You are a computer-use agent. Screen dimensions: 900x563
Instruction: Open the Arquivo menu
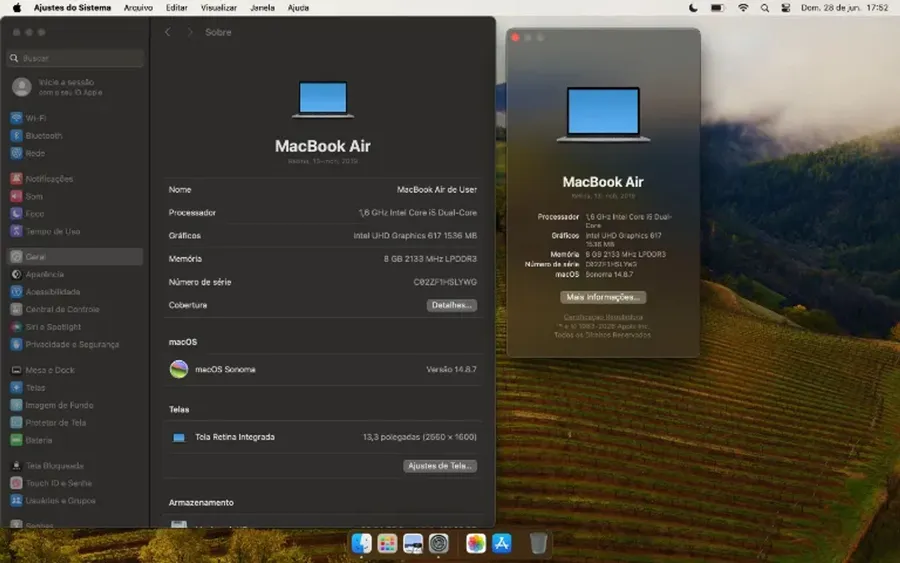[x=138, y=7]
